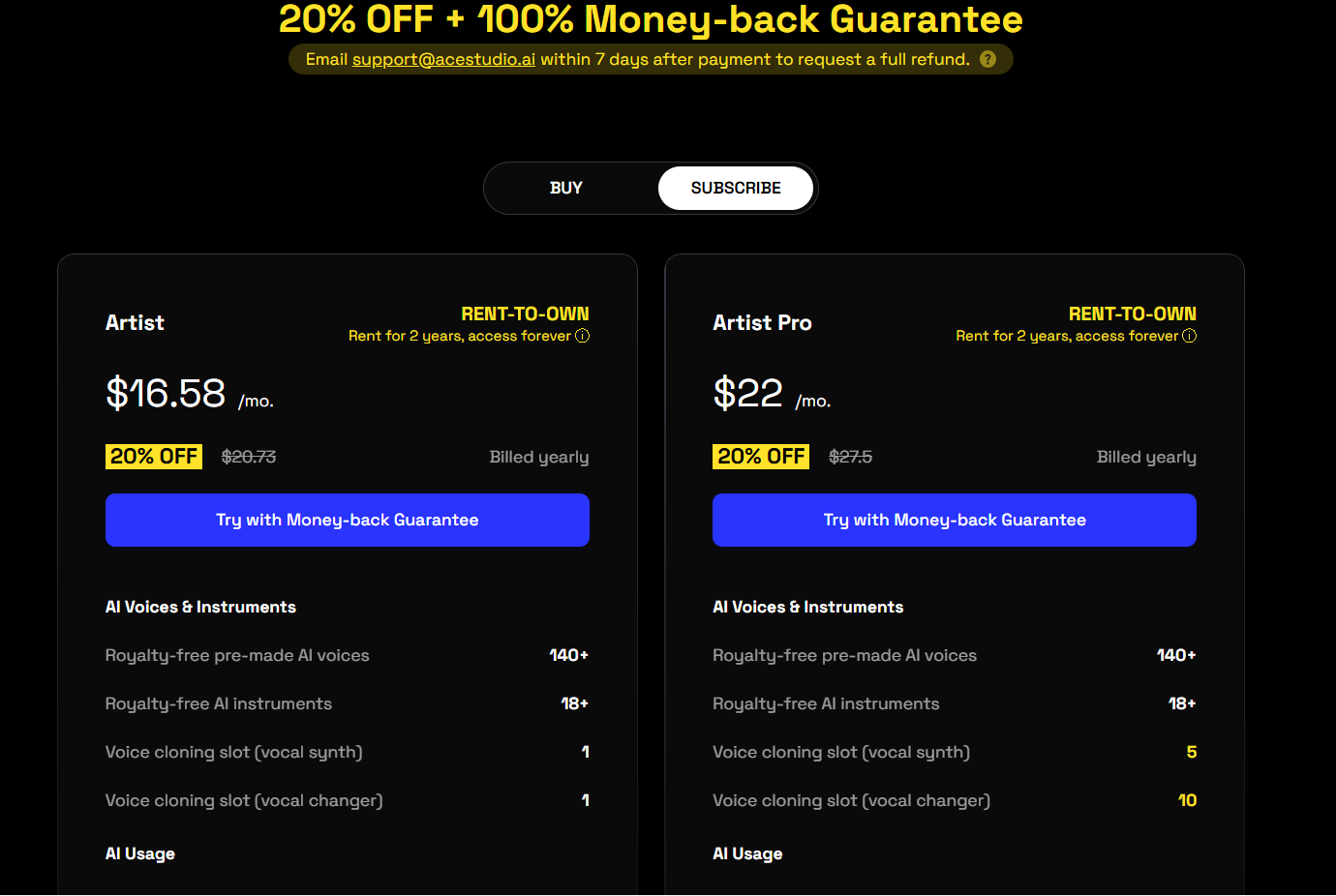Click the 20% OFF Money-back Guarantee headline

[x=651, y=19]
